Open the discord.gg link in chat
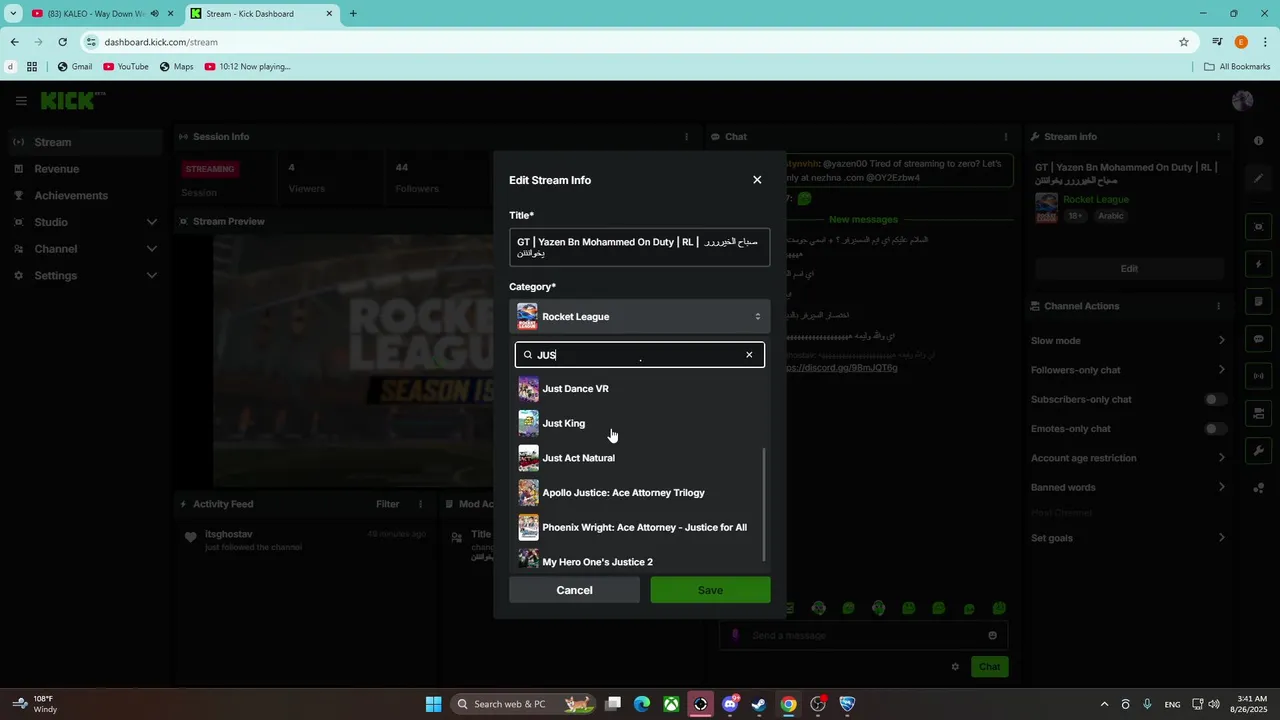This screenshot has height=720, width=1280. [x=841, y=368]
